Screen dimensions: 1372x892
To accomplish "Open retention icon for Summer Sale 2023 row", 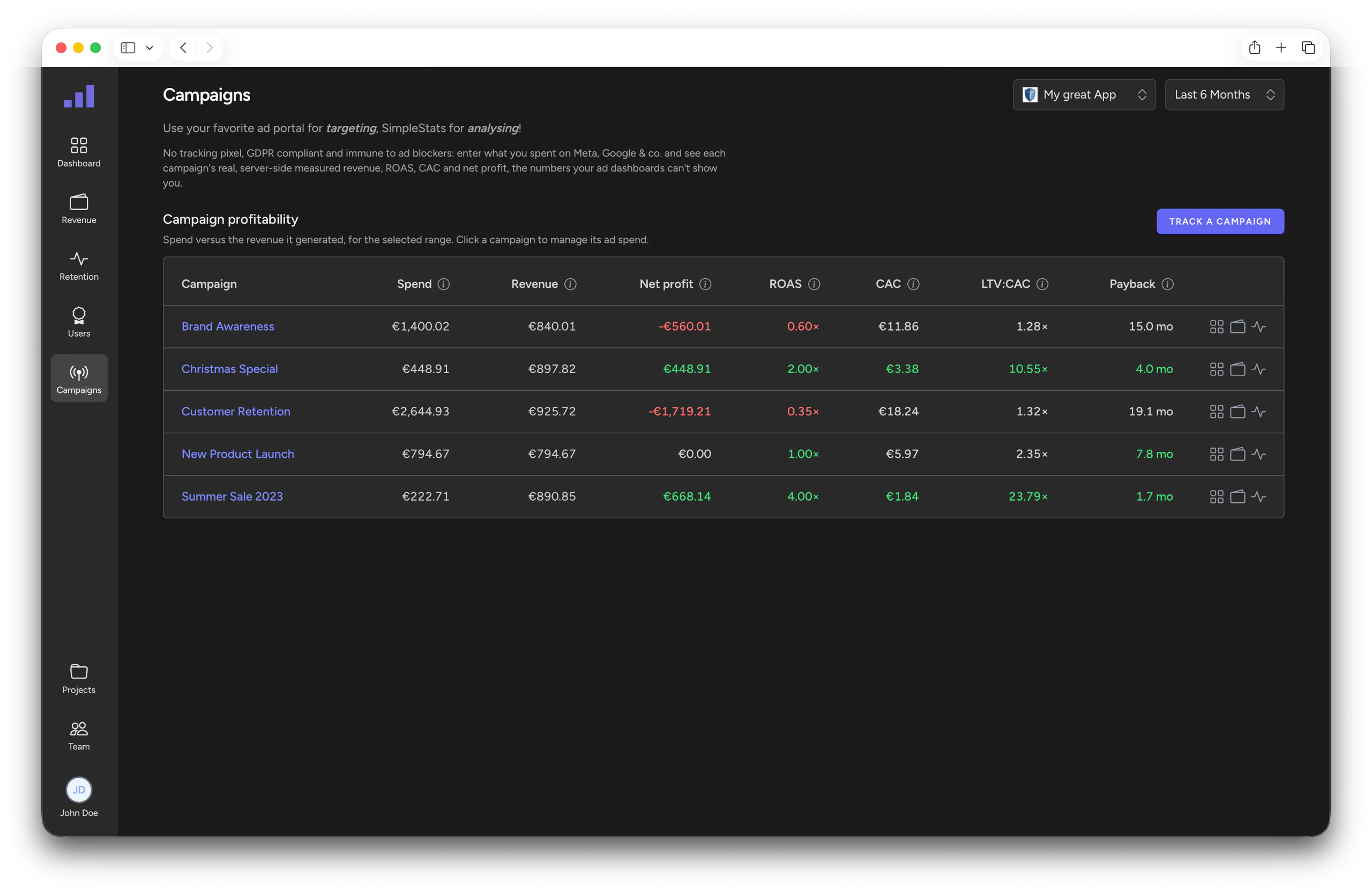I will 1259,497.
